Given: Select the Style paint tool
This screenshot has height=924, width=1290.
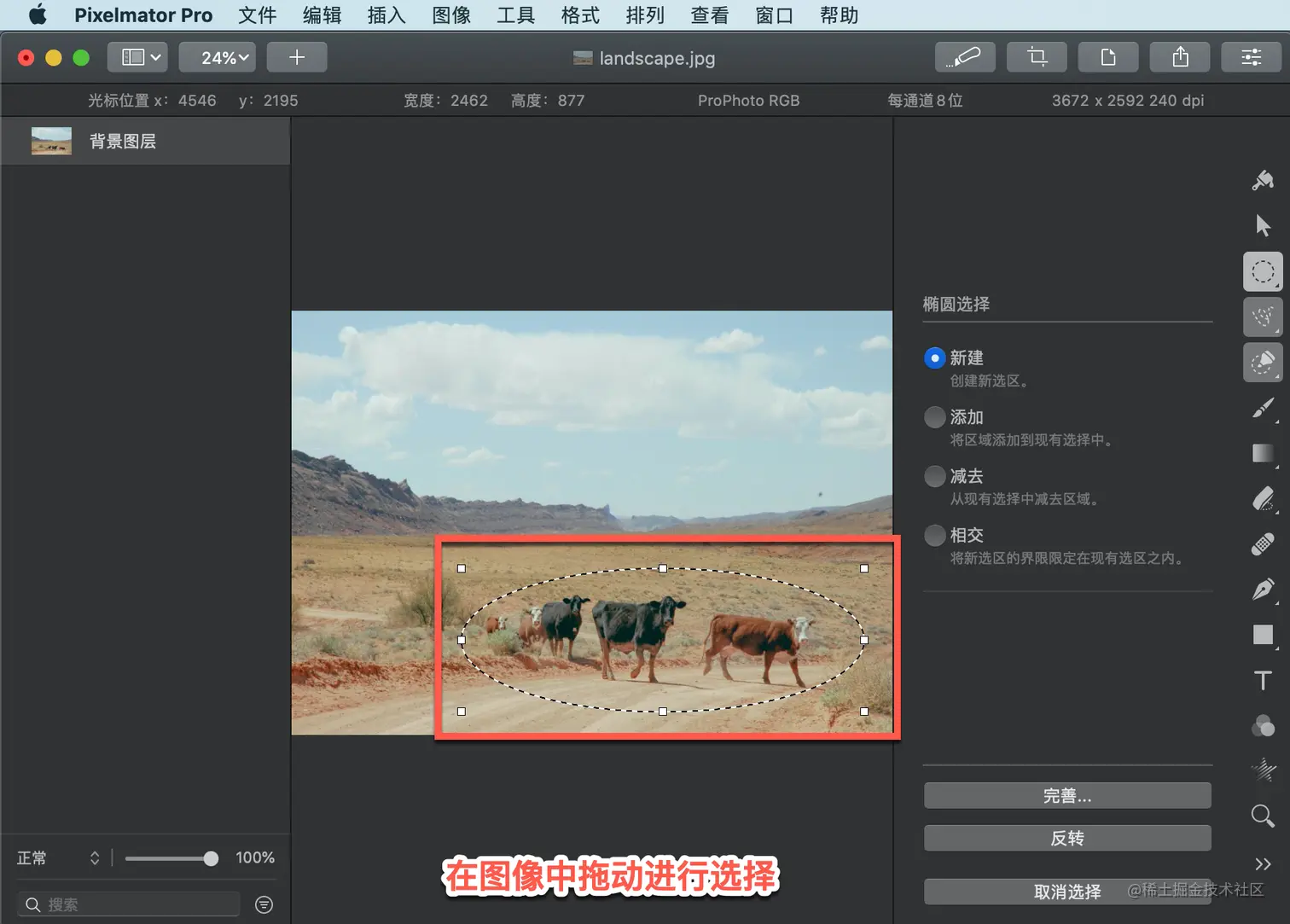Looking at the screenshot, I should point(1263,180).
